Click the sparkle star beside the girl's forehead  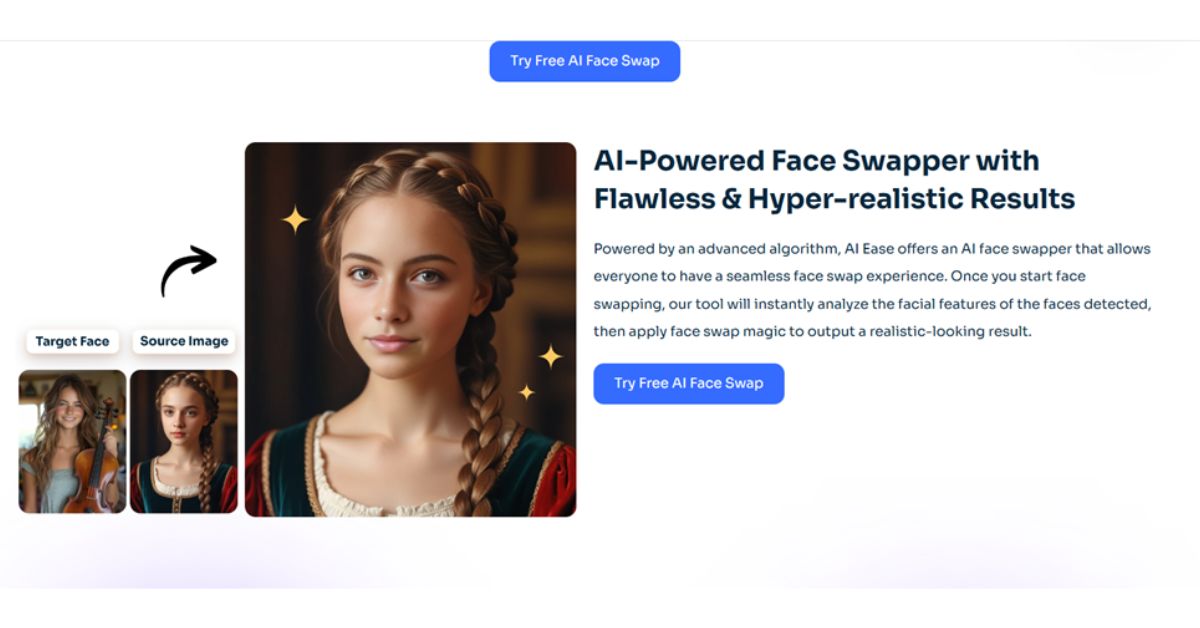pos(295,219)
